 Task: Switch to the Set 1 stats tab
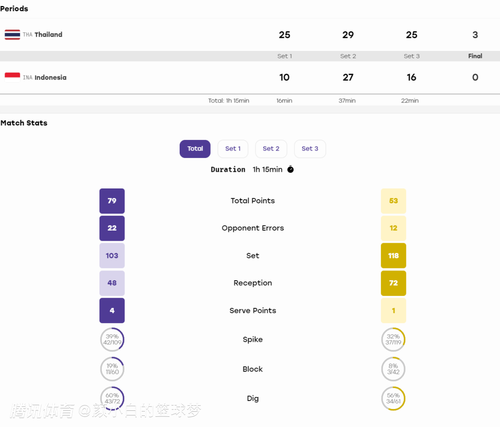tap(233, 149)
